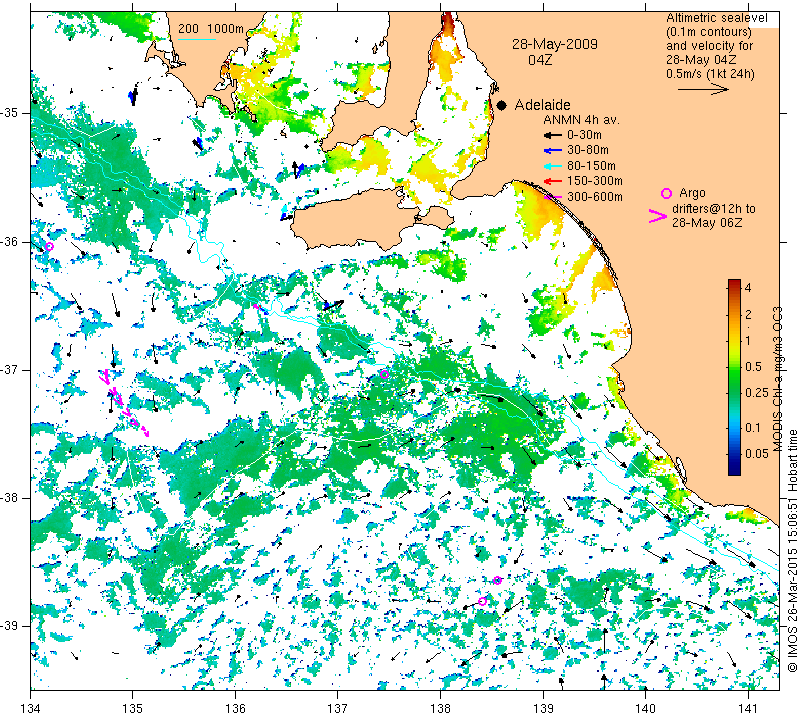The height and width of the screenshot is (720, 800).
Task: Click the longitude axis label 141
Action: (x=748, y=708)
